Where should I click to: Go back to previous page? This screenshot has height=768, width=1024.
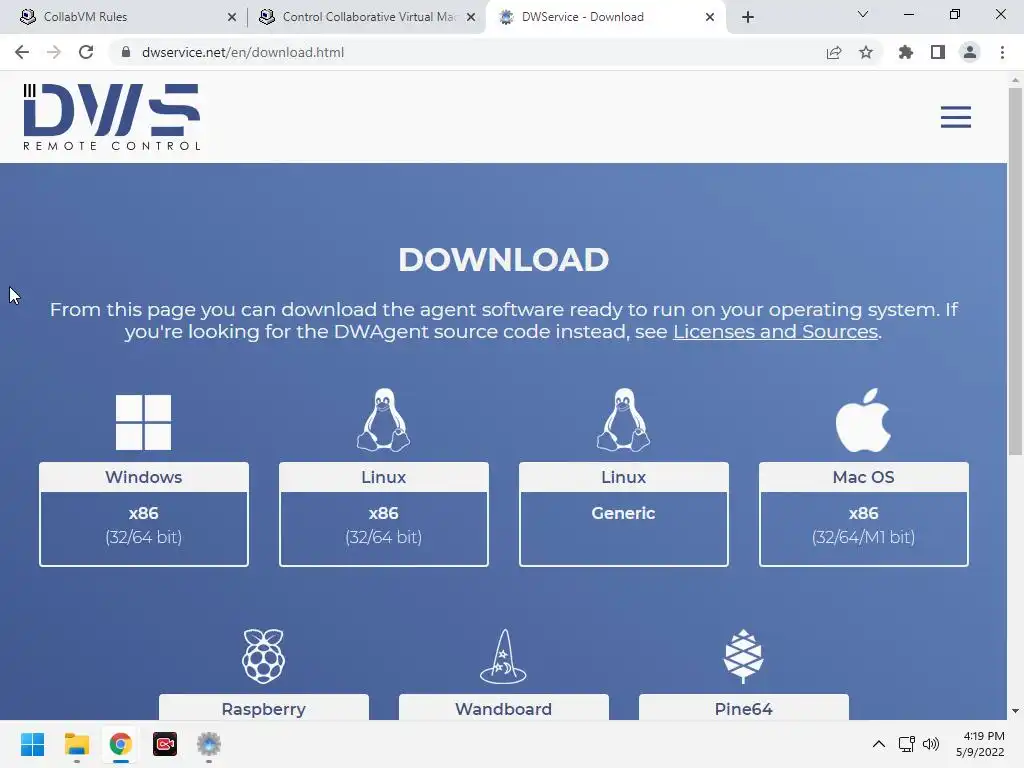(22, 52)
